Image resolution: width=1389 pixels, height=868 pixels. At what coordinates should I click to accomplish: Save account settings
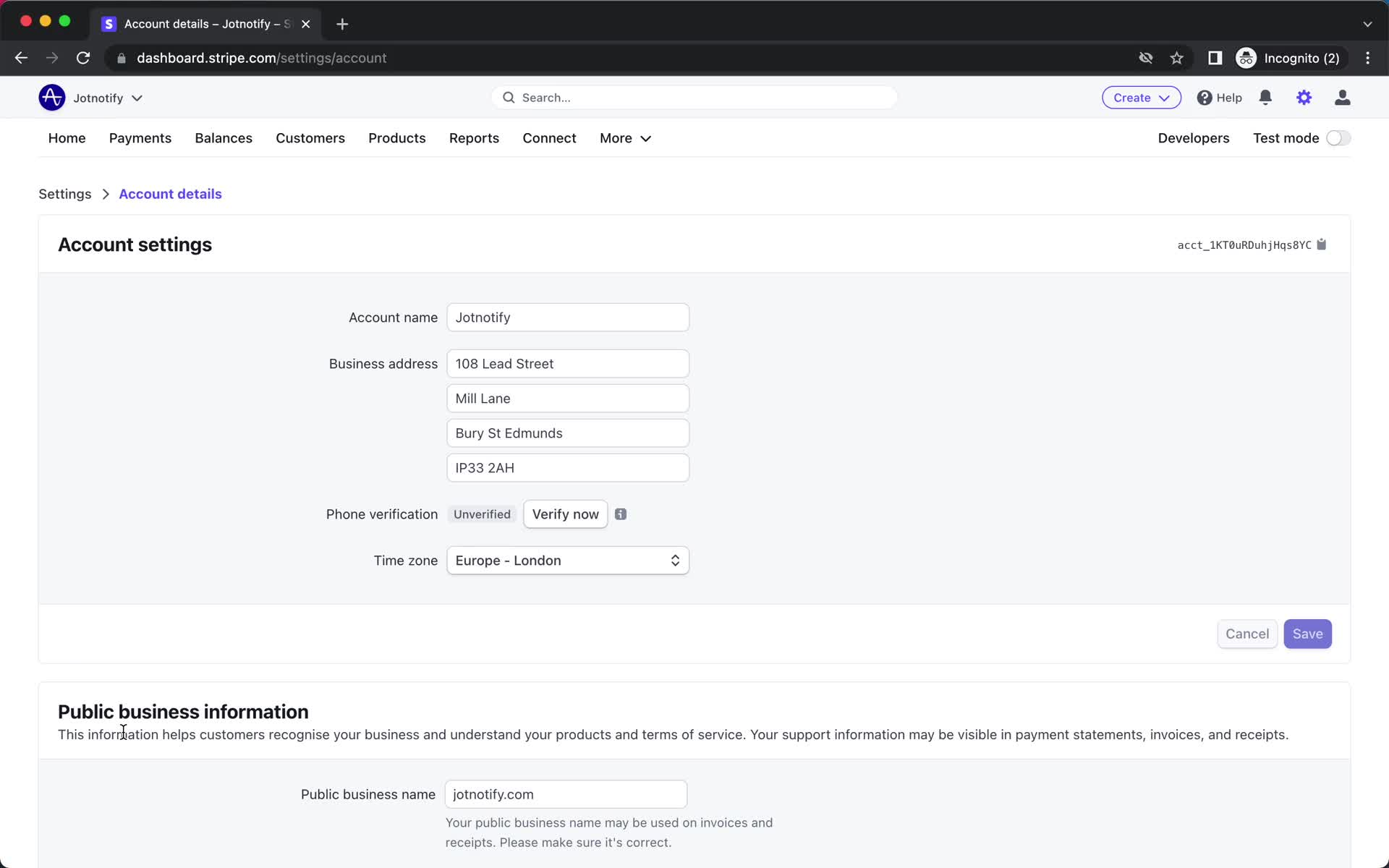[1307, 634]
